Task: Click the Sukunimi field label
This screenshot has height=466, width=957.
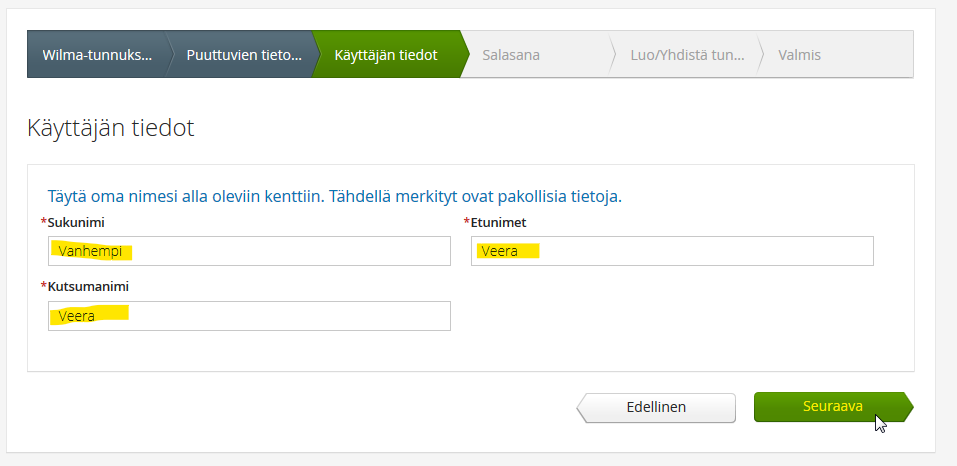Action: coord(76,223)
